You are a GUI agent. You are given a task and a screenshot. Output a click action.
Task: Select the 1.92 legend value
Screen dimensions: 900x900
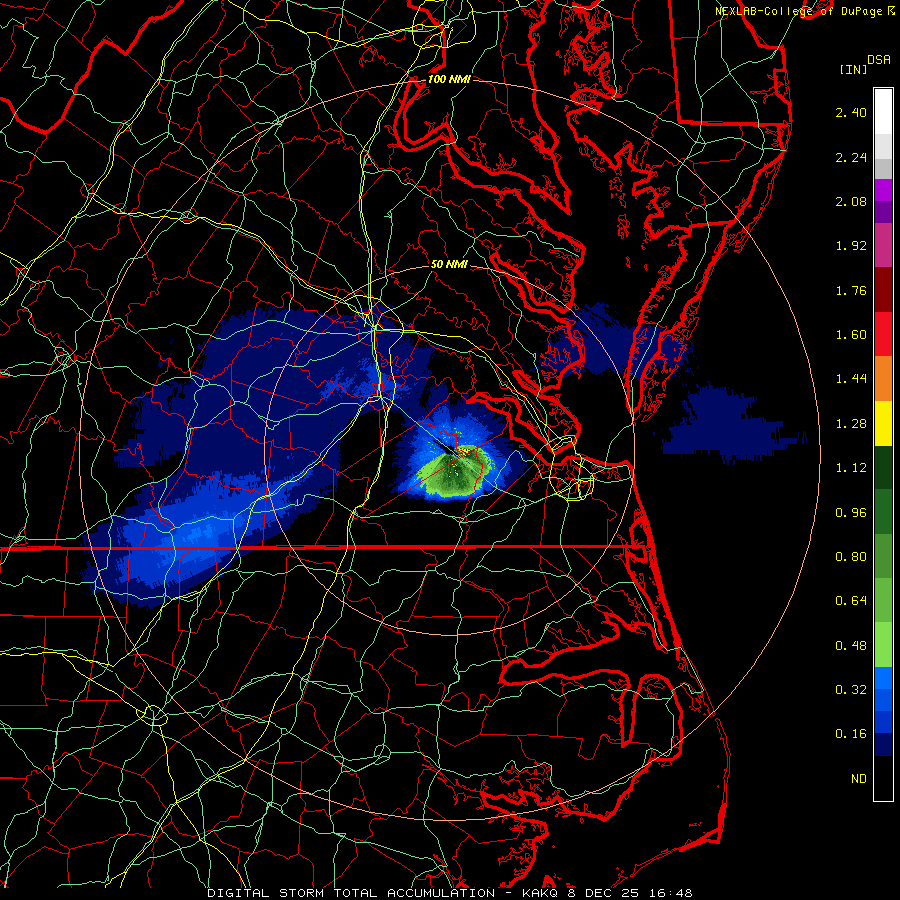click(851, 246)
